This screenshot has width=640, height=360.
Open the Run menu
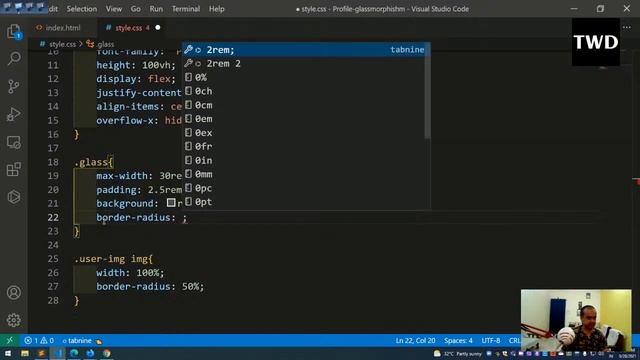pyautogui.click(x=156, y=9)
